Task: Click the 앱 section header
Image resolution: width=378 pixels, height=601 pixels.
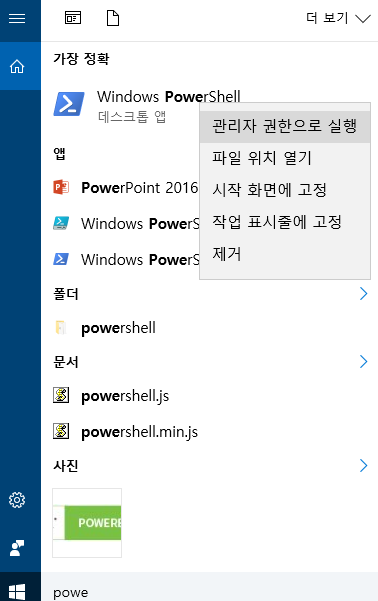Action: click(x=59, y=153)
